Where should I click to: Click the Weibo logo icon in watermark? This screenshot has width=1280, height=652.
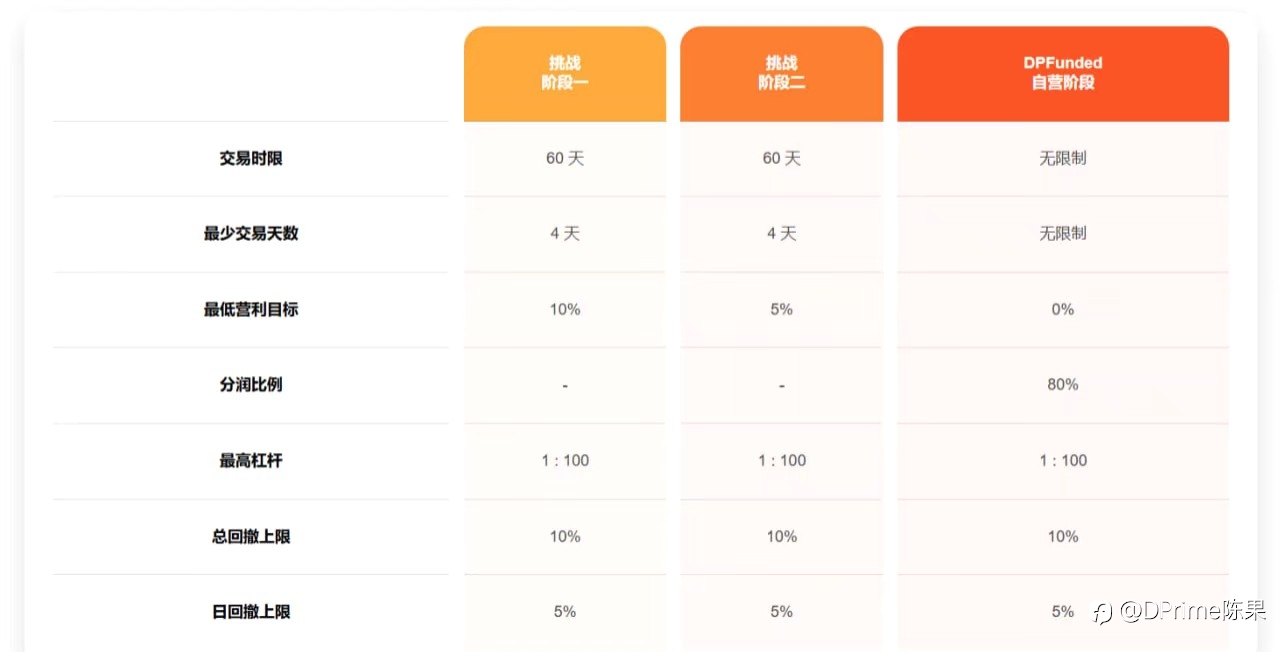pyautogui.click(x=1103, y=611)
